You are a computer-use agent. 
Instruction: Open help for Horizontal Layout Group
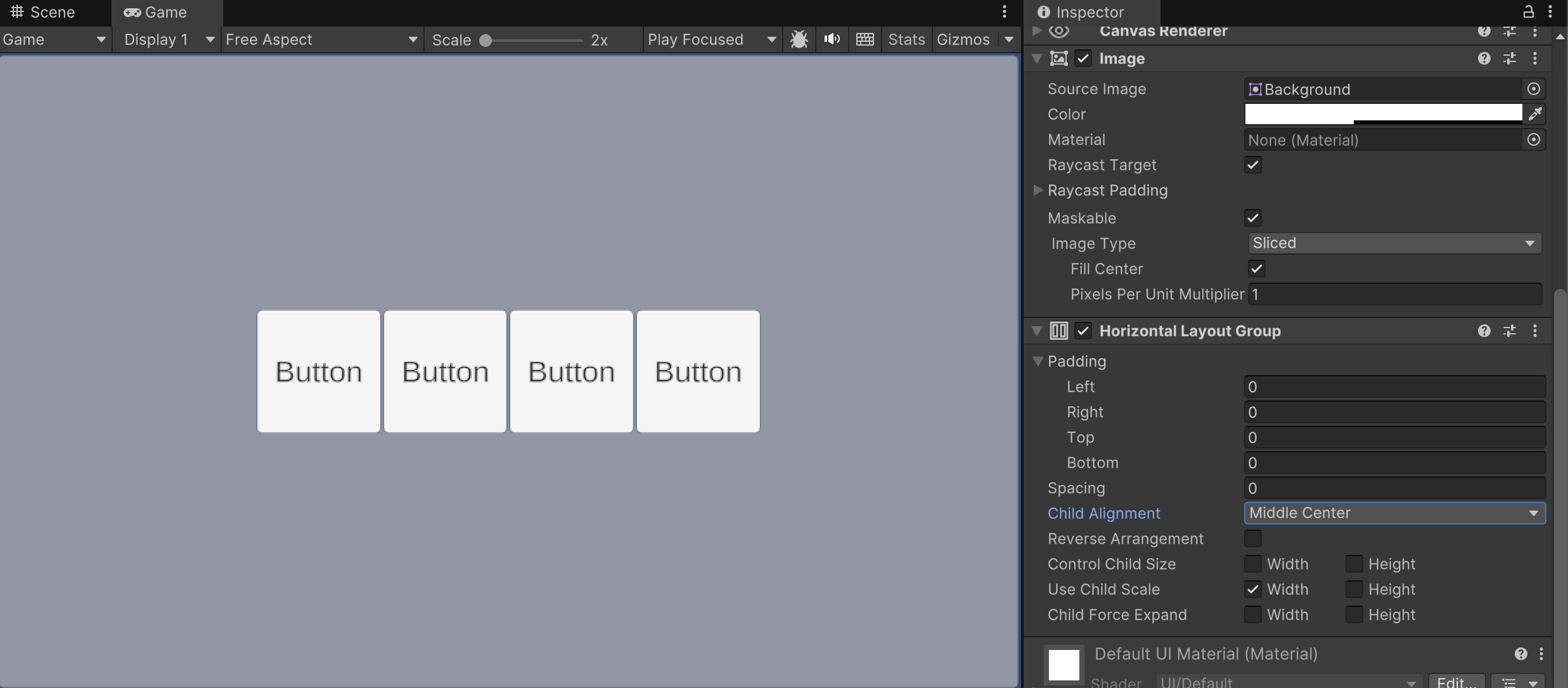pos(1484,331)
